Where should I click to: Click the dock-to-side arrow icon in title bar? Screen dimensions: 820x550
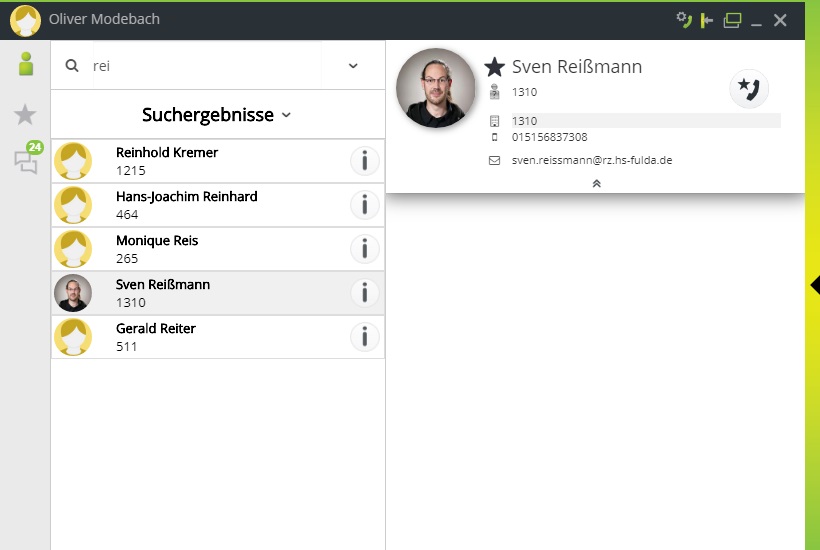point(708,20)
